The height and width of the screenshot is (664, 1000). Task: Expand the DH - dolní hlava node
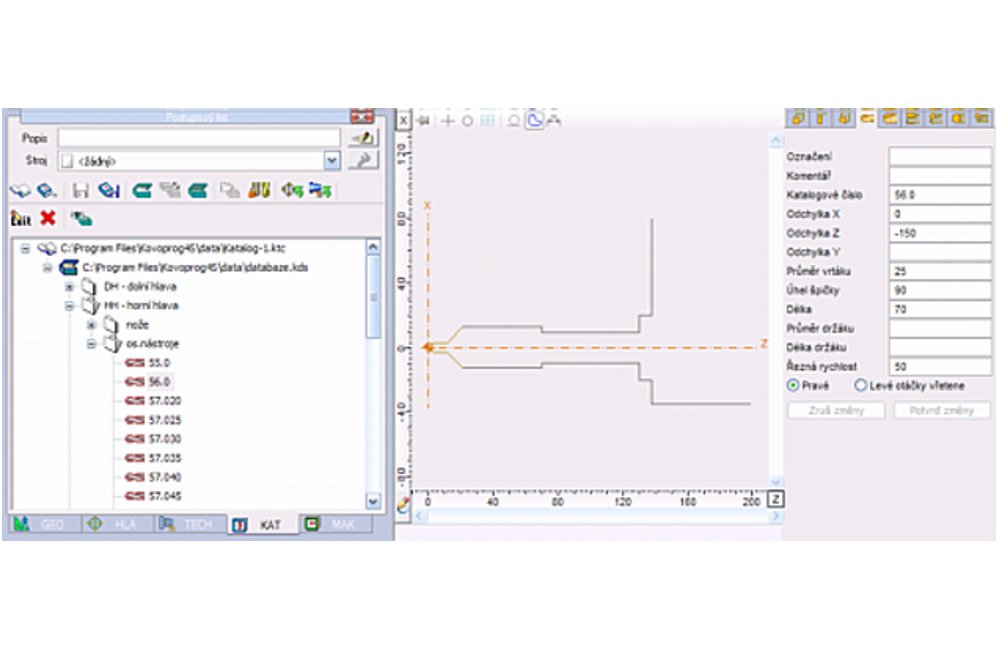[70, 286]
